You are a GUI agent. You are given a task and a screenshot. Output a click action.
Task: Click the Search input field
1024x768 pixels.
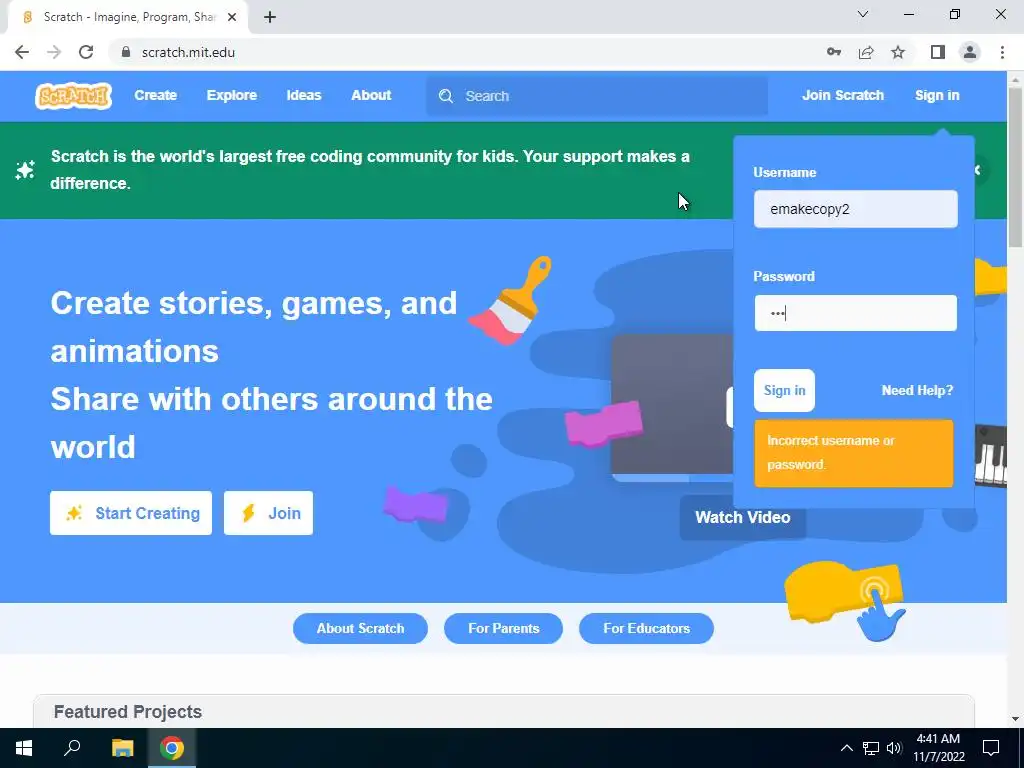click(597, 96)
